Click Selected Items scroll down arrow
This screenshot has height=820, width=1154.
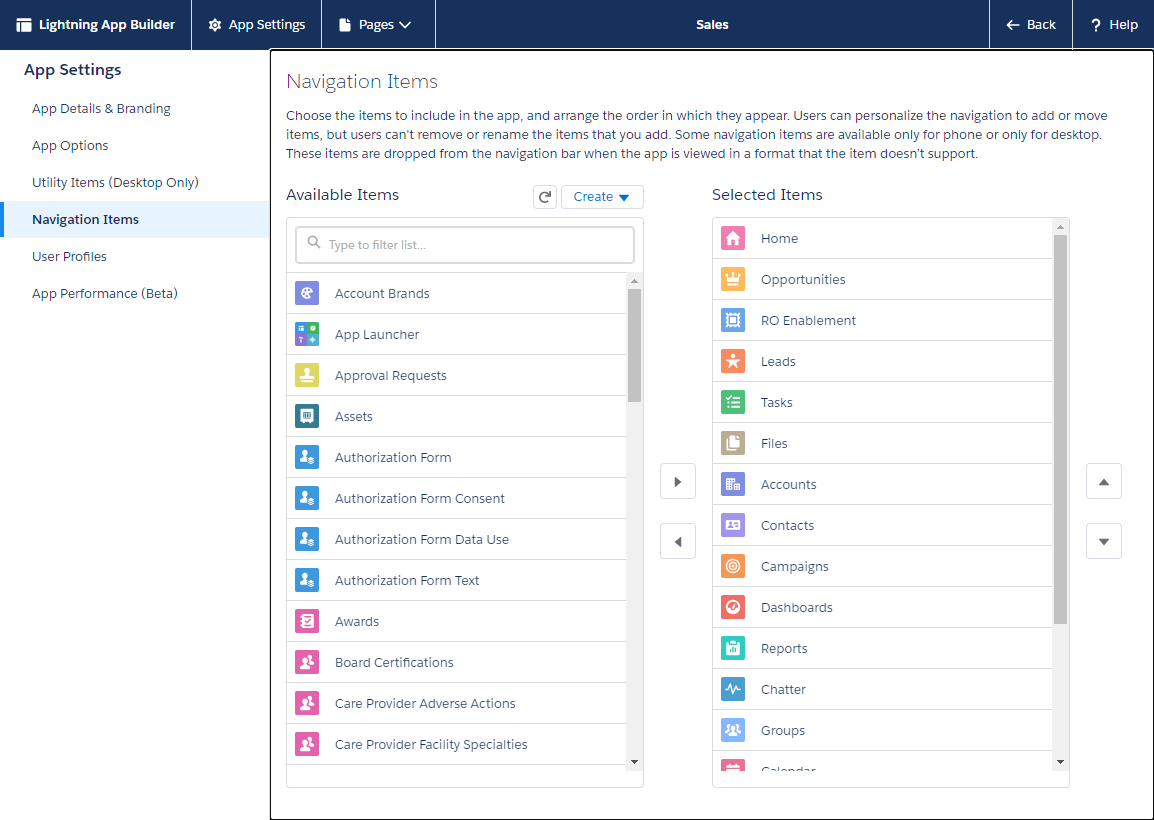point(1061,762)
